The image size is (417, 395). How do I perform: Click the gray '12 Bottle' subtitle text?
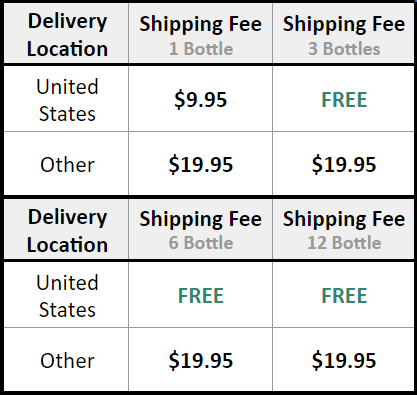point(344,243)
